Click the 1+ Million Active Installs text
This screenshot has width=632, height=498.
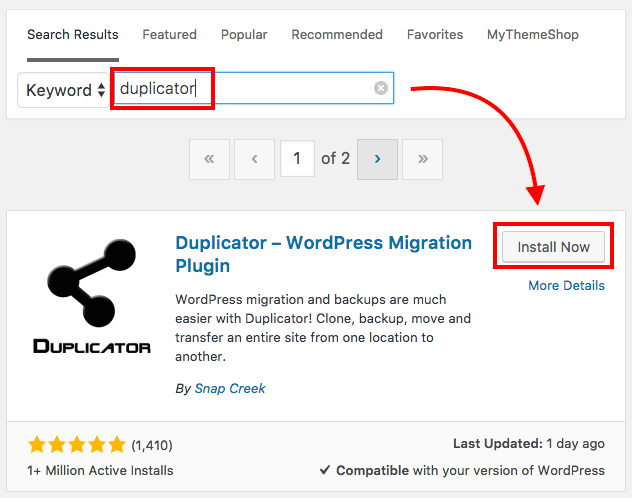(100, 471)
